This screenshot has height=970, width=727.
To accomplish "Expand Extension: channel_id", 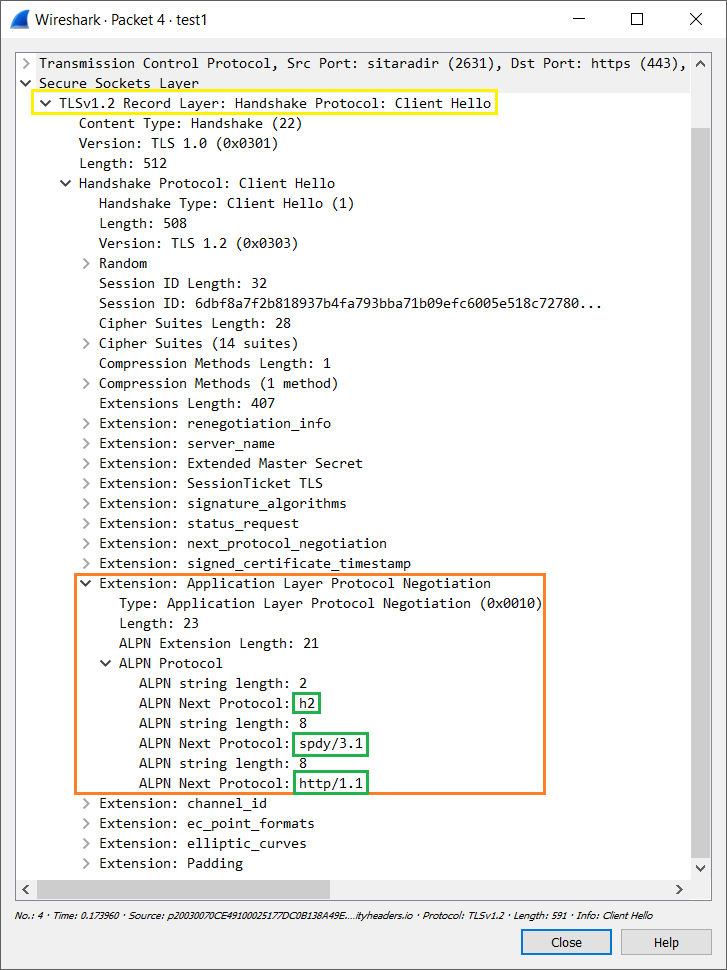I will [85, 803].
